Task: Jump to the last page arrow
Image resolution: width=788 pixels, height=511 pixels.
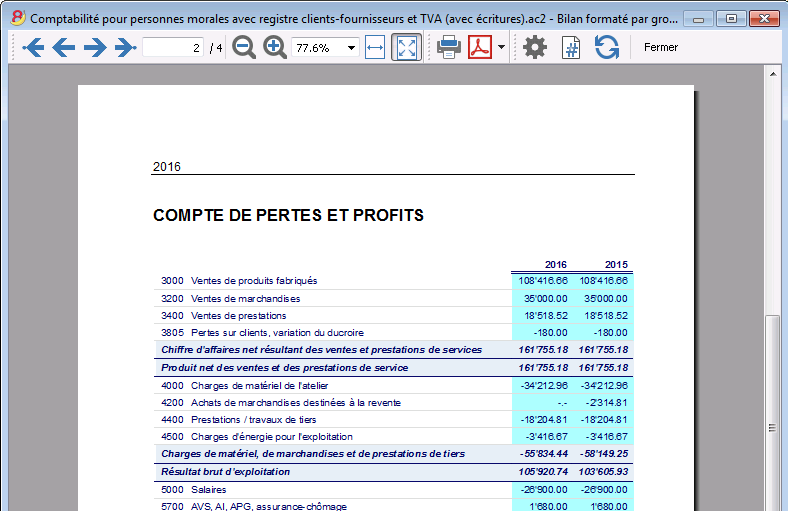Action: 126,48
